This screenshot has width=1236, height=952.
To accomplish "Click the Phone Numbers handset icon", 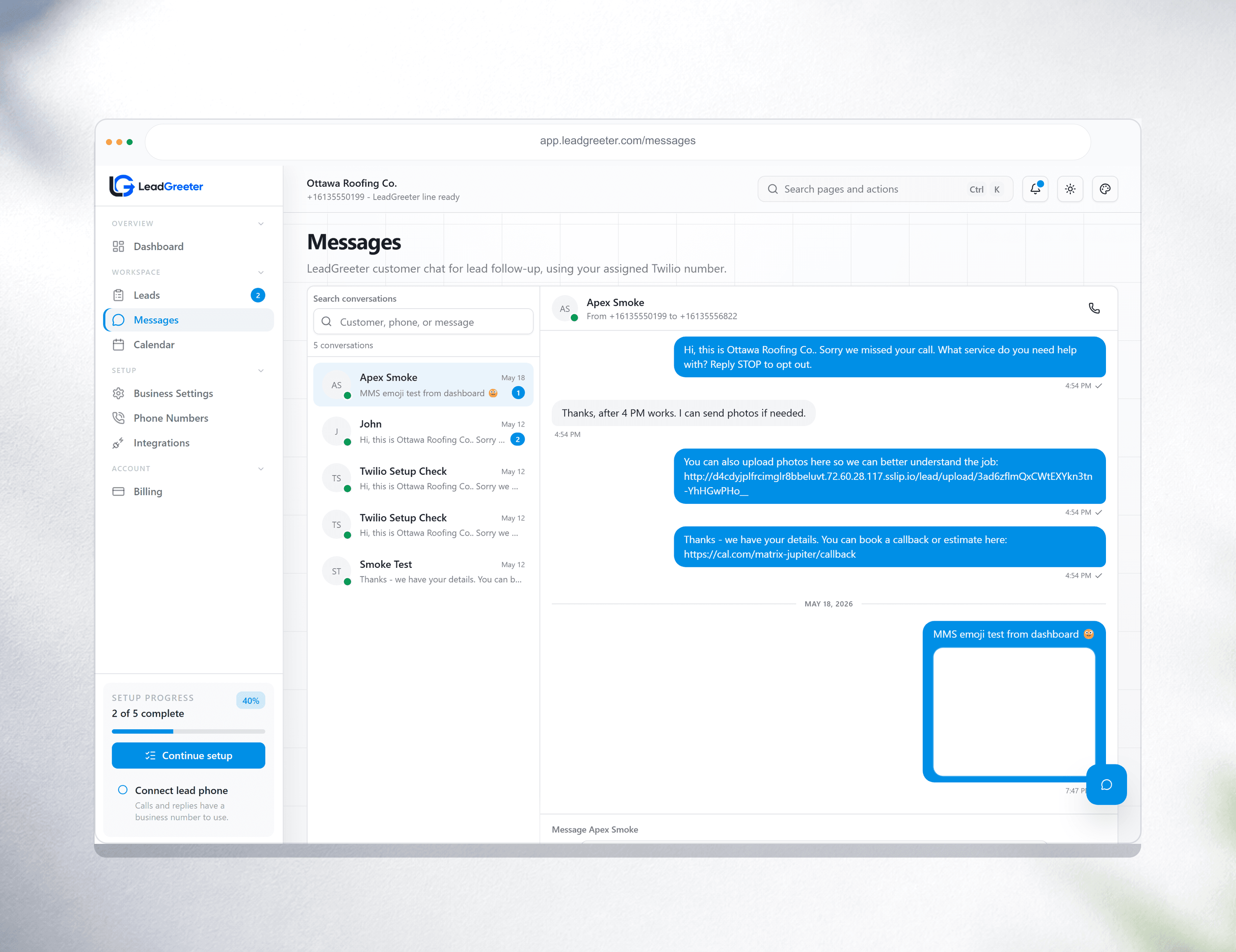I will 118,418.
